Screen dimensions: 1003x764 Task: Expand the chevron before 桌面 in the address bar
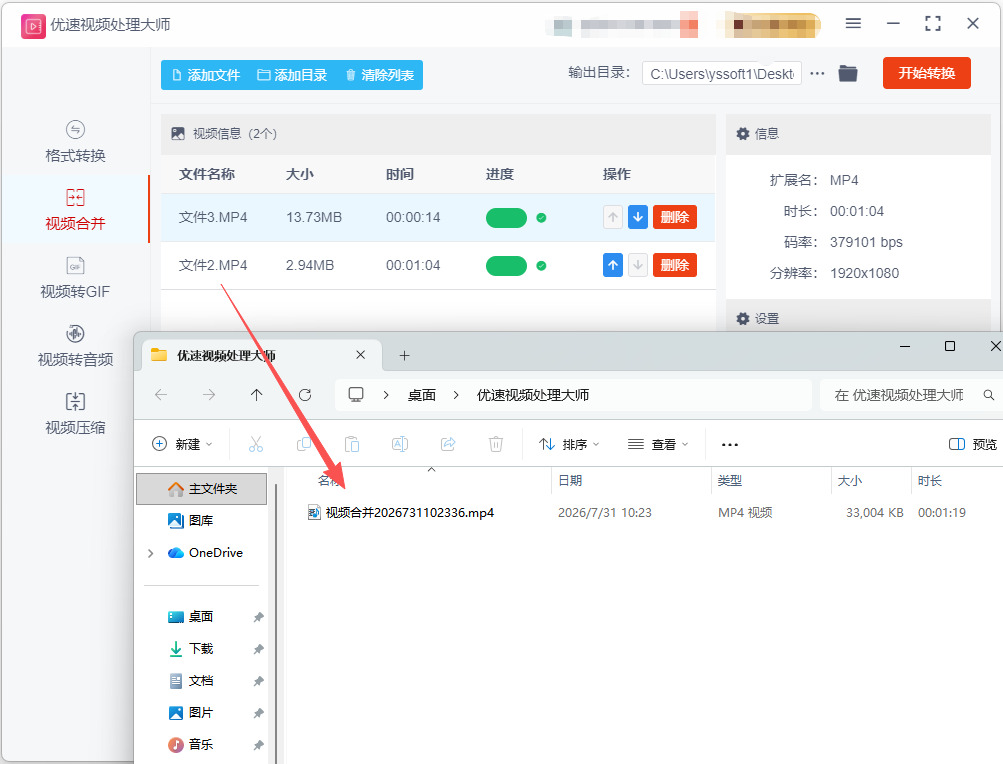tap(386, 395)
